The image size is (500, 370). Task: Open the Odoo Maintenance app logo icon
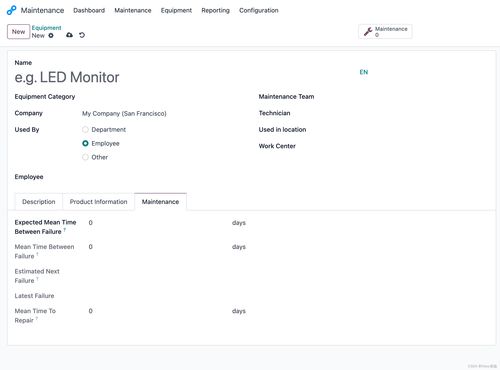(x=11, y=10)
